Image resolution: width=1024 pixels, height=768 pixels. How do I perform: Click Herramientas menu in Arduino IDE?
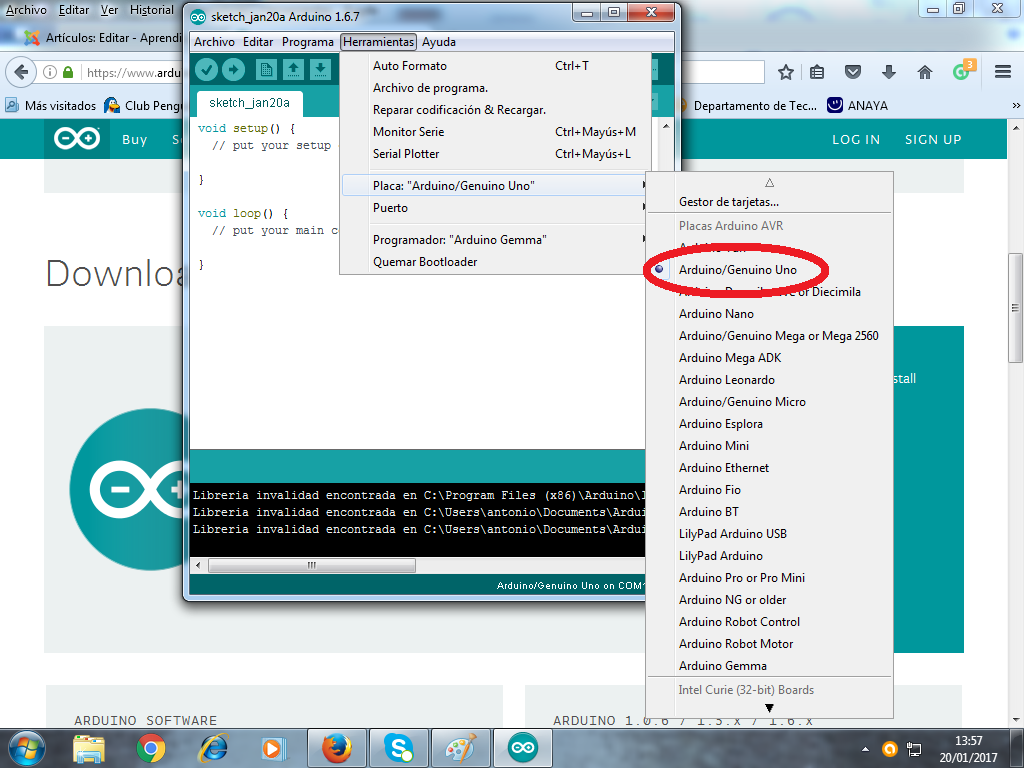coord(378,42)
